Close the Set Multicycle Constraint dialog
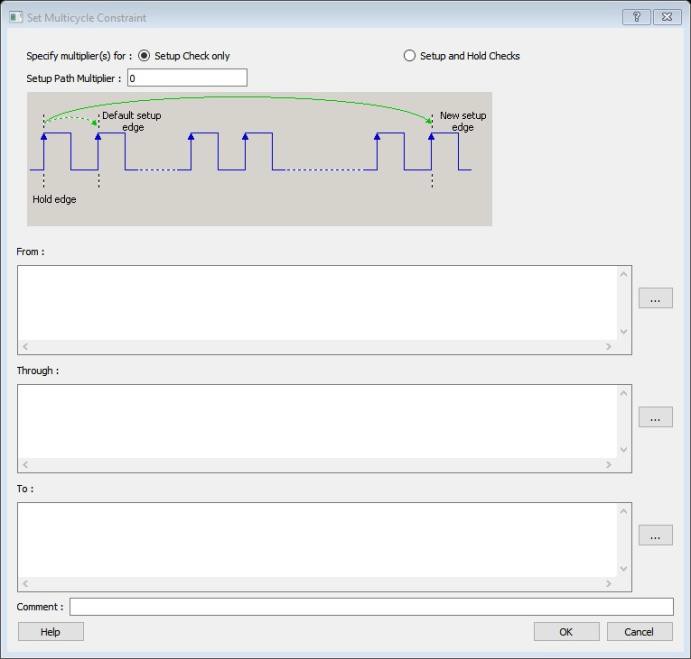691x659 pixels. coord(665,18)
